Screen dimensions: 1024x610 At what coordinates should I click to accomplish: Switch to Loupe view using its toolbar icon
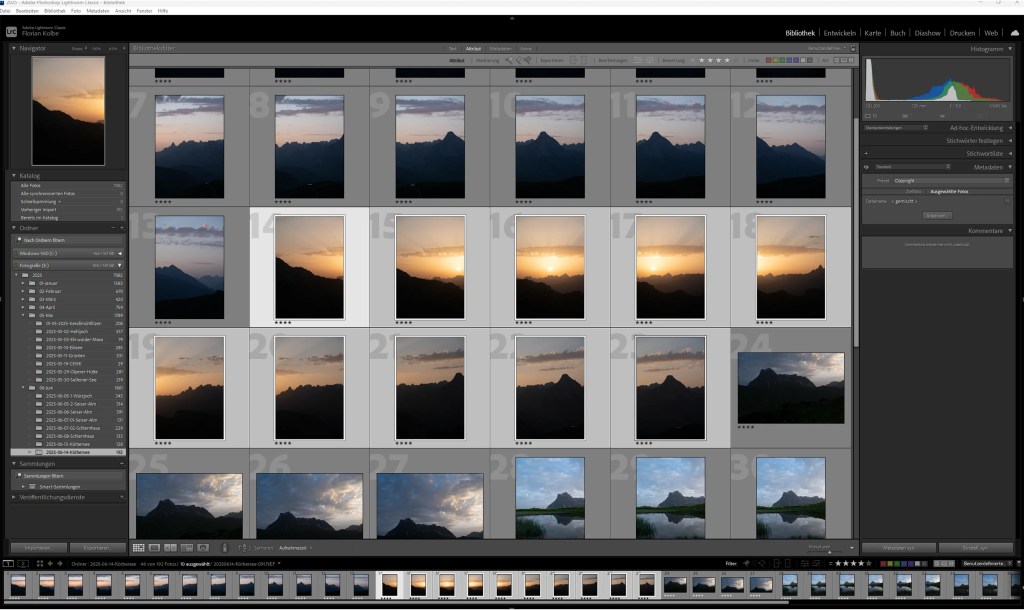coord(152,547)
